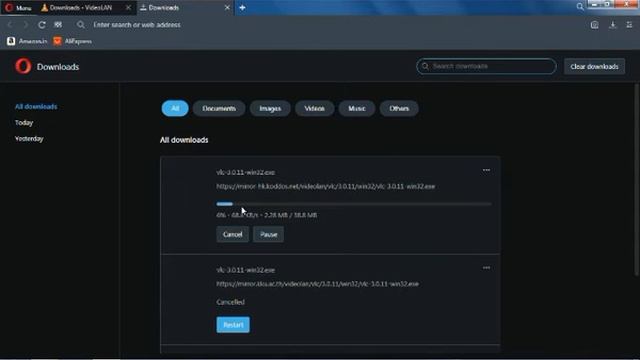Image resolution: width=640 pixels, height=360 pixels.
Task: Click the tab search magnifier icon
Action: click(580, 7)
